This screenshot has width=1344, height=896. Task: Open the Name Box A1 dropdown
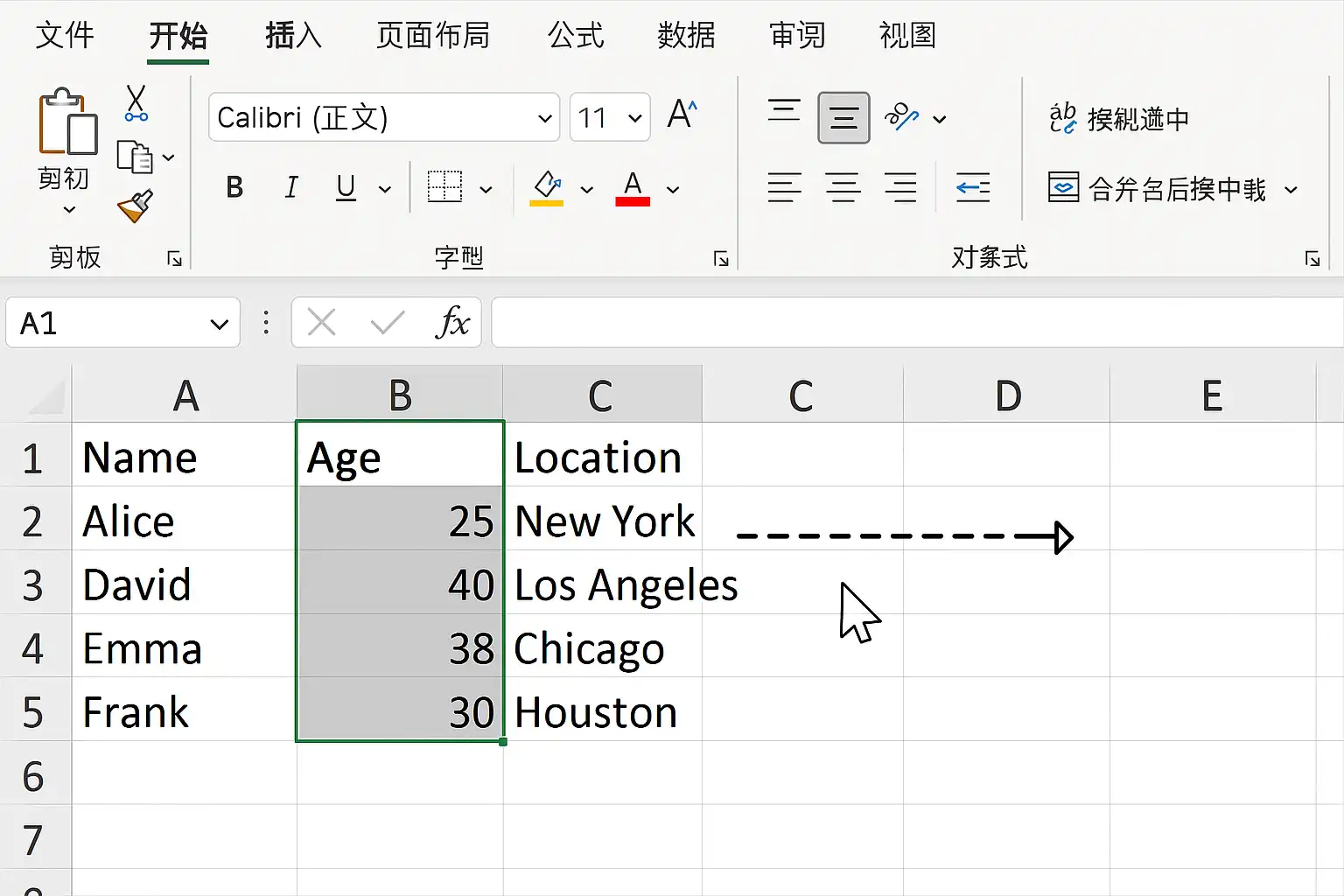click(219, 324)
